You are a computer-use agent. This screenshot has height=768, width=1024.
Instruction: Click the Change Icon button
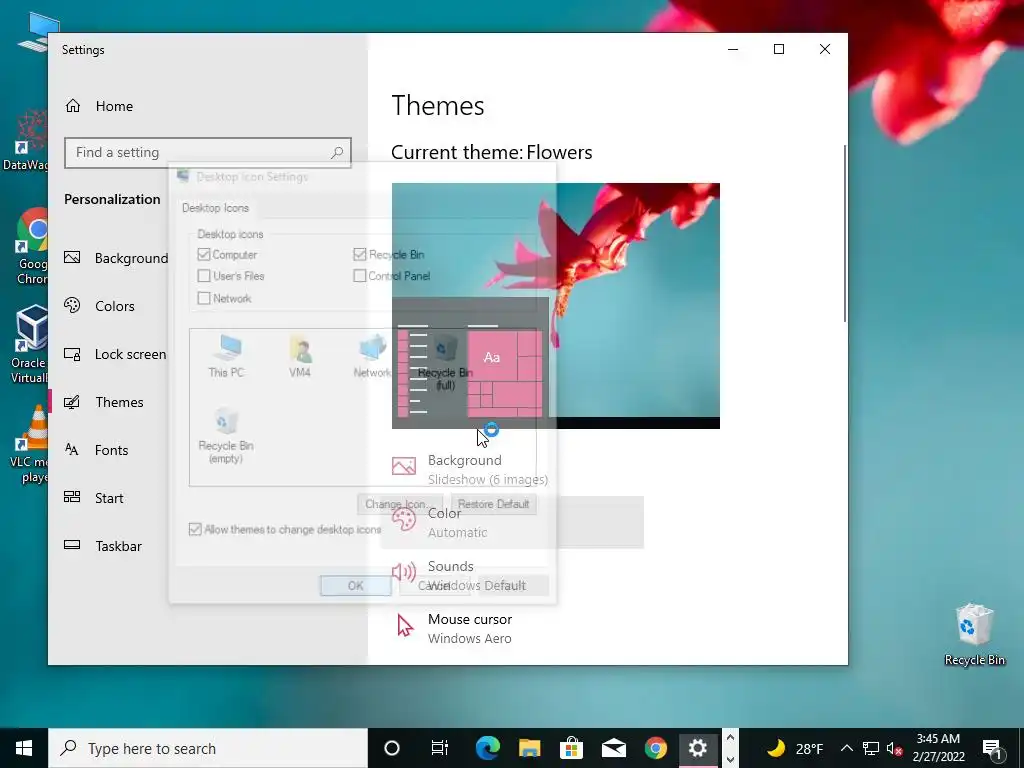[400, 504]
